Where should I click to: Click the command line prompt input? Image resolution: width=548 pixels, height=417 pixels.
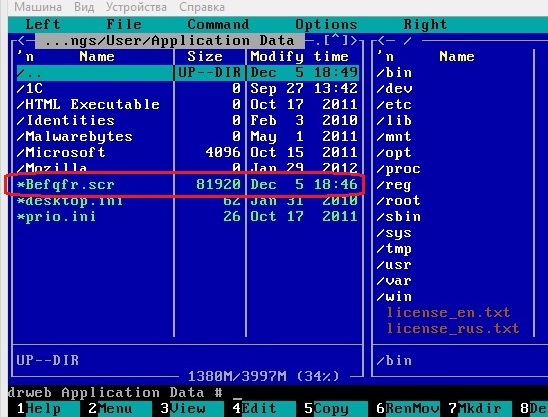[x=238, y=393]
